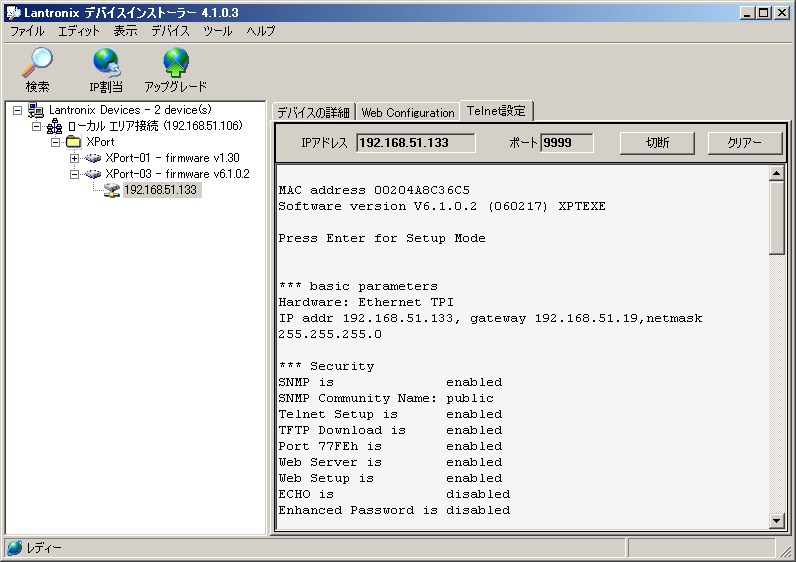Click the クリアー (Clear) button
The height and width of the screenshot is (562, 796).
[744, 143]
